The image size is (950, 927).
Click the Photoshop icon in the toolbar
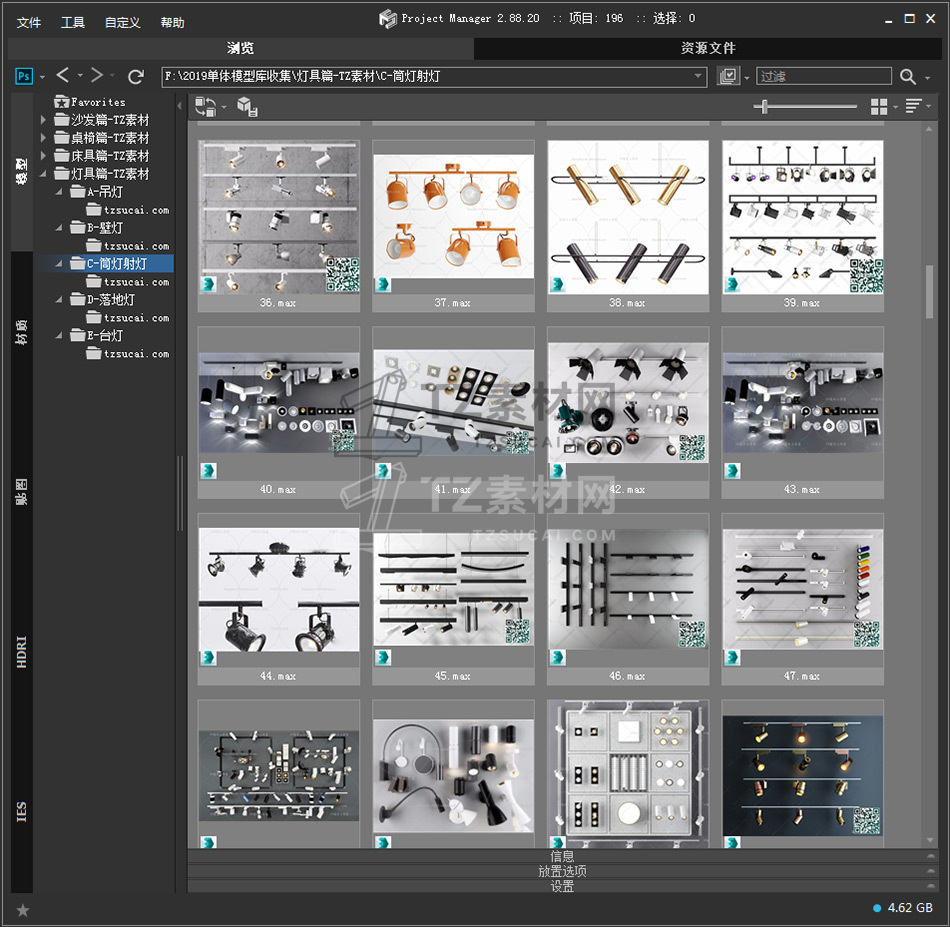pyautogui.click(x=25, y=76)
